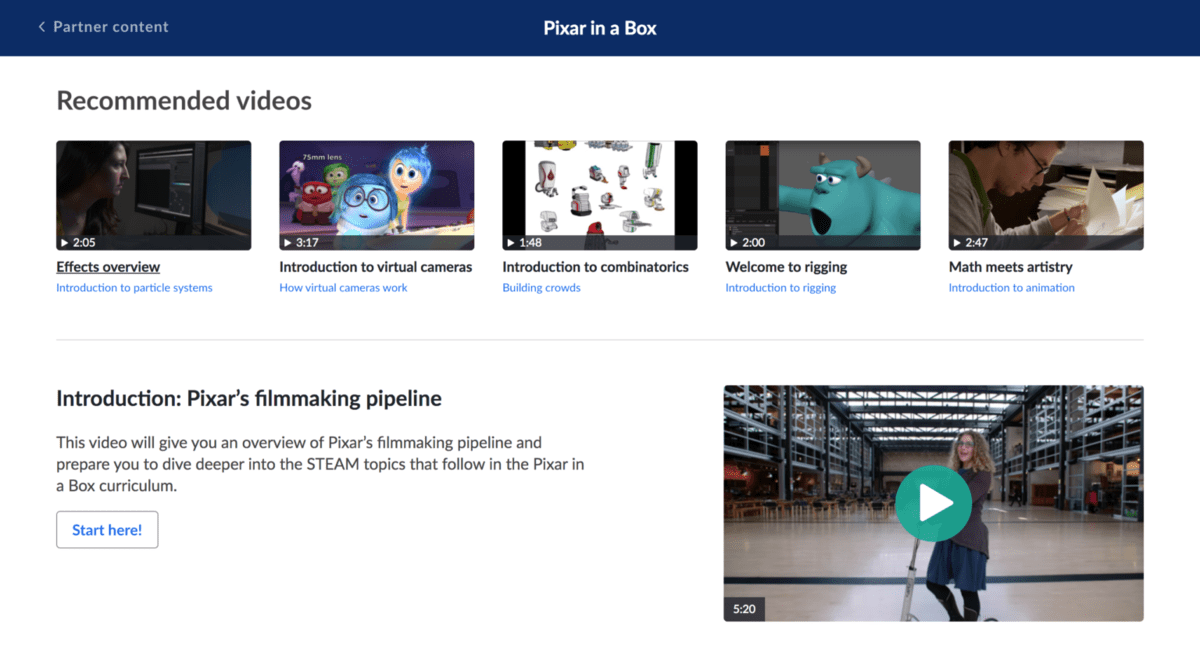Select the Introduction to combinatorics video title
1200x645 pixels.
point(596,267)
